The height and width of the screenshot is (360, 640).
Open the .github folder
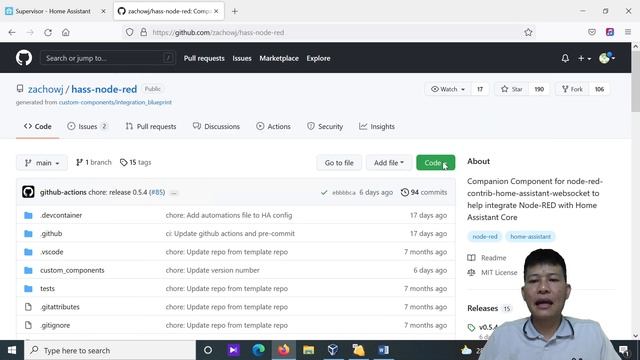click(51, 233)
